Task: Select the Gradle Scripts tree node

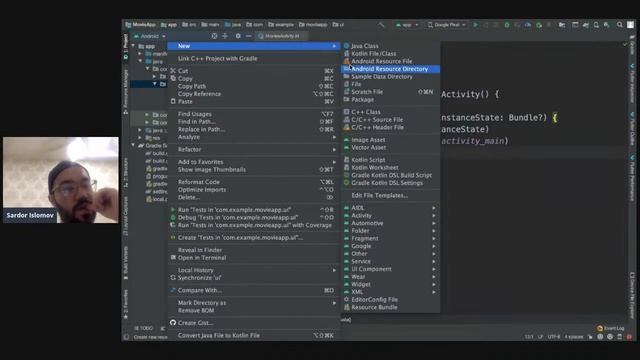Action: point(153,146)
